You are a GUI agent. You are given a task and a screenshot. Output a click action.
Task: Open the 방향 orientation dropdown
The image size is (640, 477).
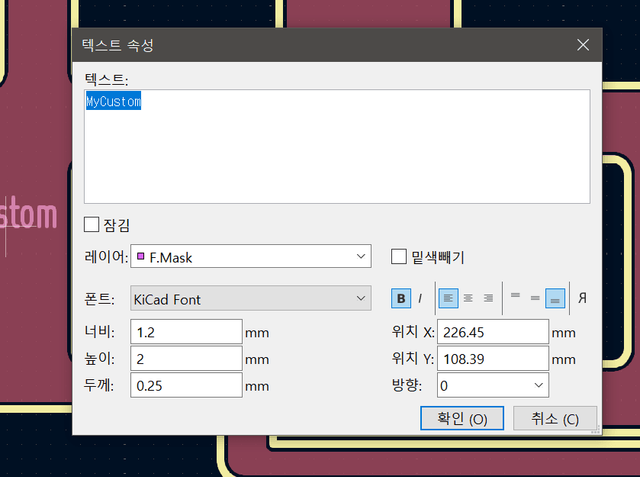pos(493,385)
